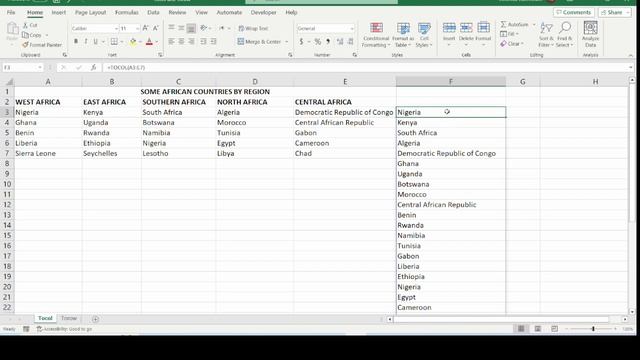Viewport: 640px width, 360px height.
Task: Cancel formula entry X icon
Action: click(64, 67)
